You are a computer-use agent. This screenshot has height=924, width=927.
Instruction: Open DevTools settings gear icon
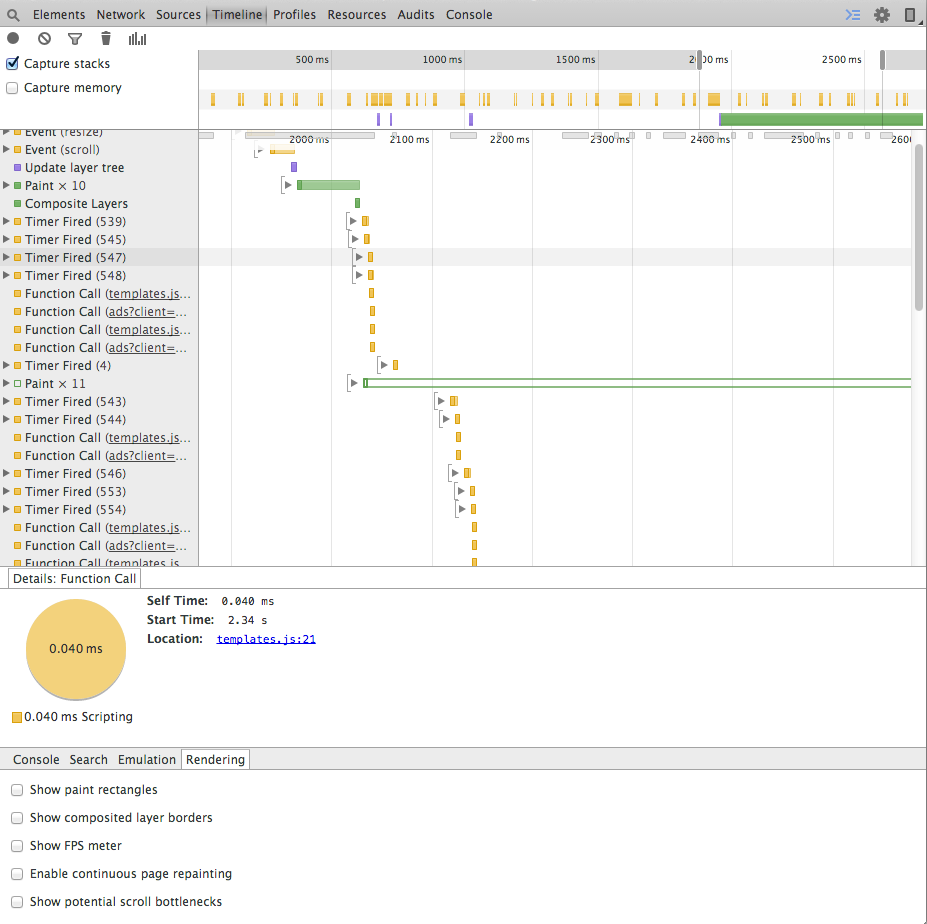(x=881, y=15)
